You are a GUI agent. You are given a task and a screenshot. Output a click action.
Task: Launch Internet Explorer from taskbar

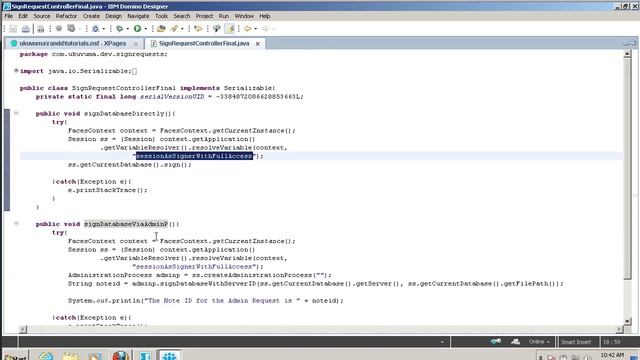46,356
